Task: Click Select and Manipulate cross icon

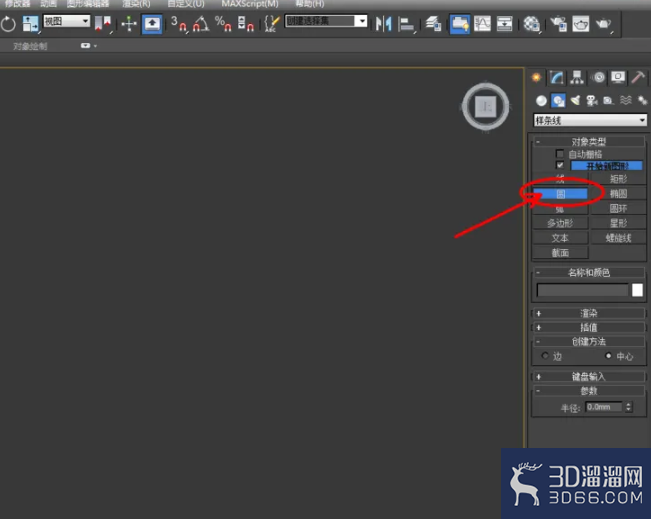Action: click(129, 24)
